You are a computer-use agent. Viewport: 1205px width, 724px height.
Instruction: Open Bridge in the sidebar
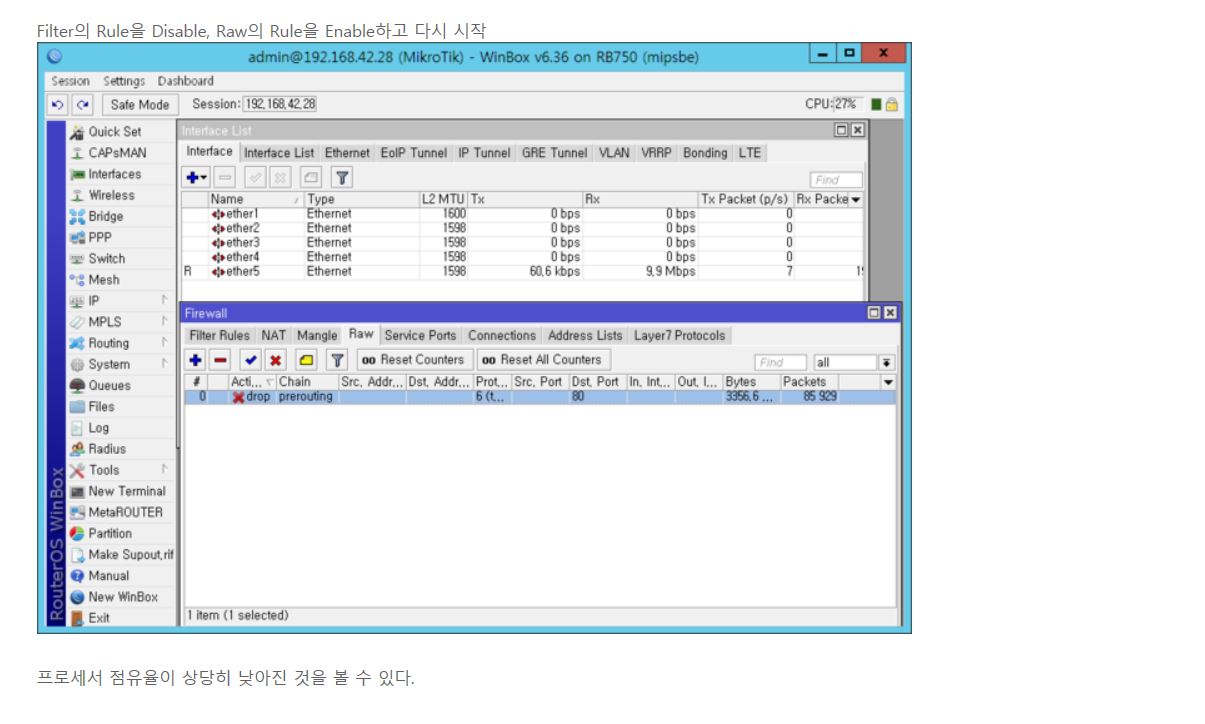(106, 216)
